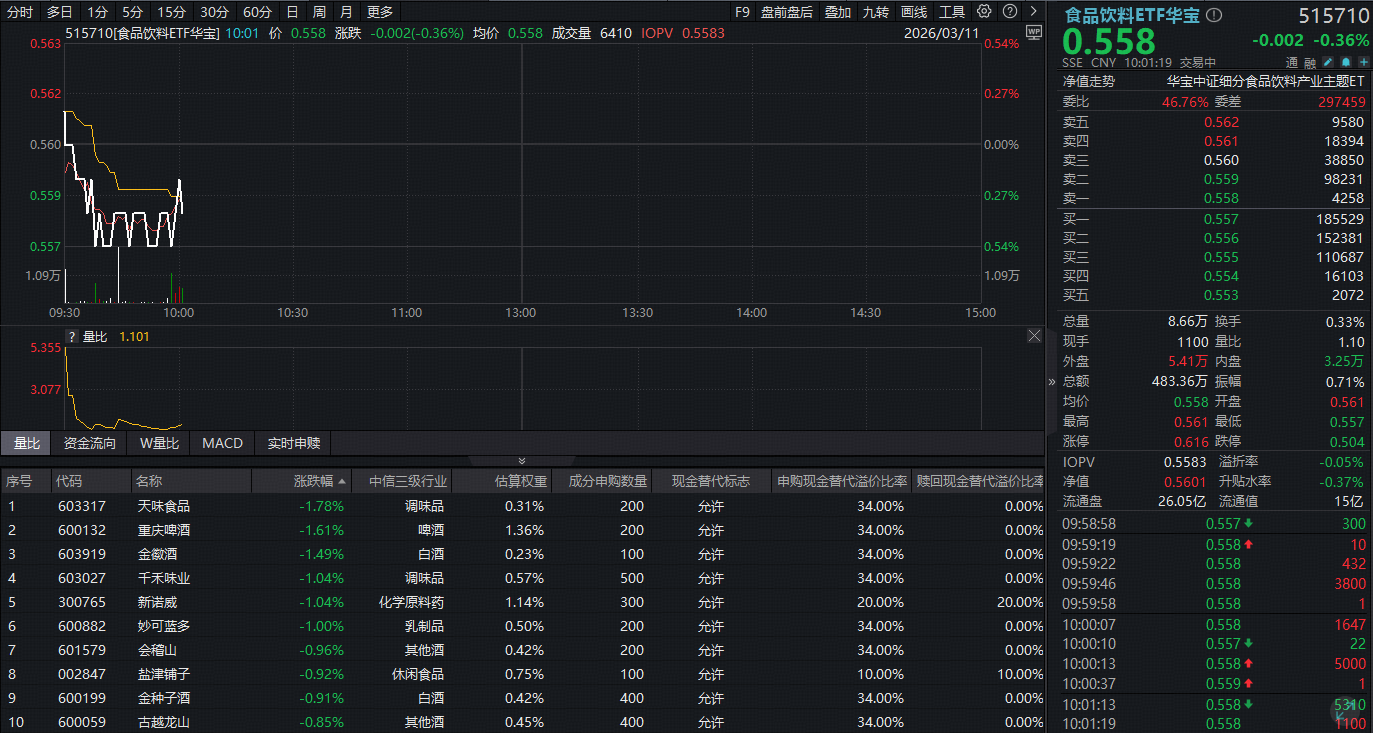
Task: Collapse the right quote panel with double arrow
Action: 1051,381
